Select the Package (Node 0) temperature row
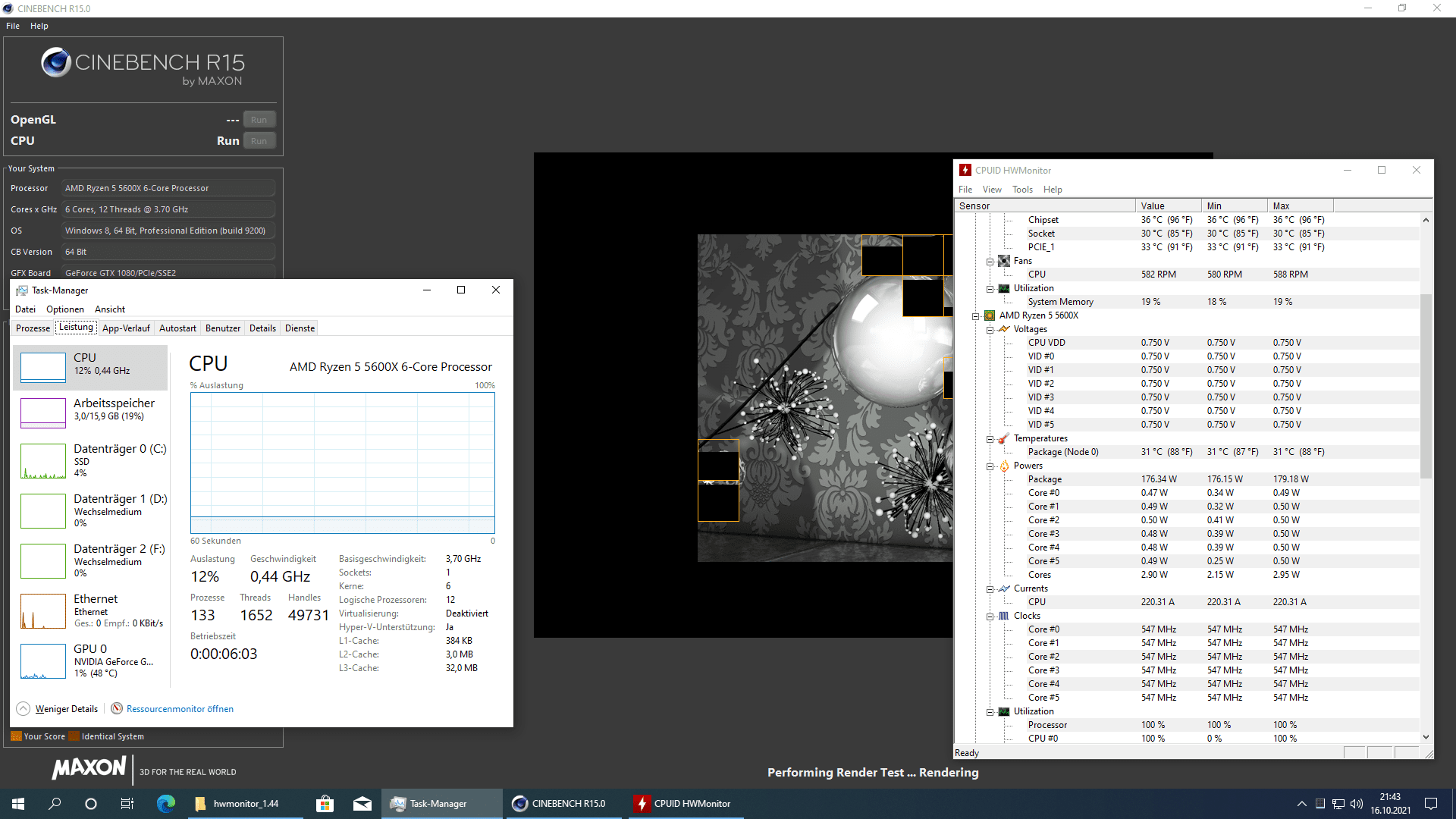 coord(1187,453)
